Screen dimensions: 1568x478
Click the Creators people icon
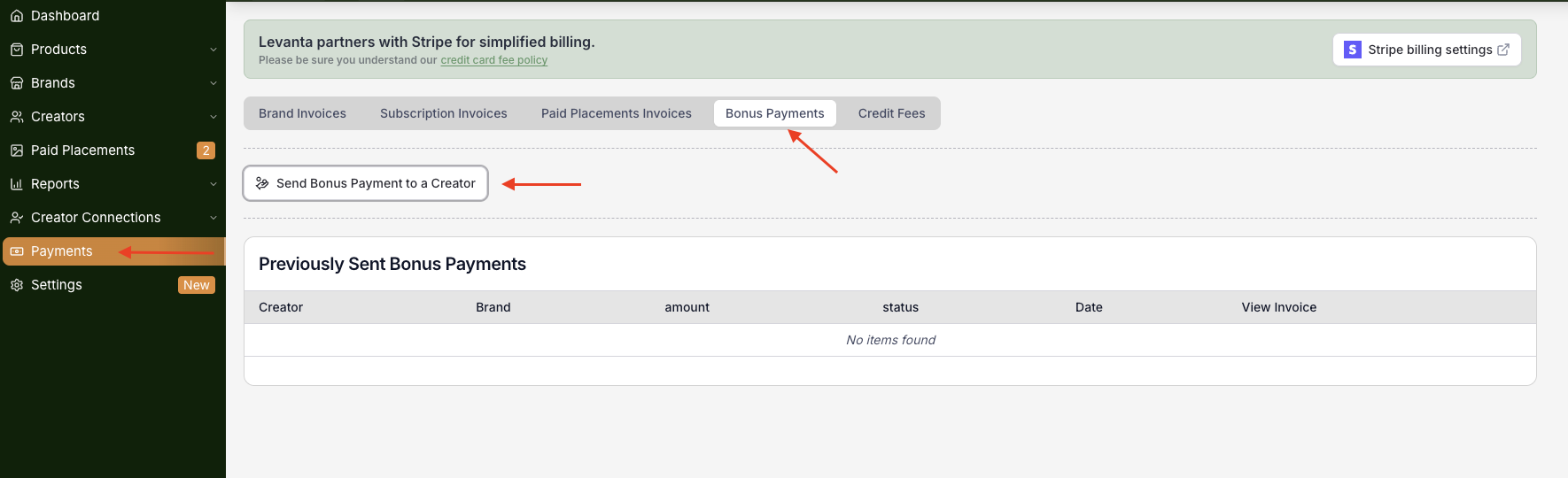[x=17, y=117]
